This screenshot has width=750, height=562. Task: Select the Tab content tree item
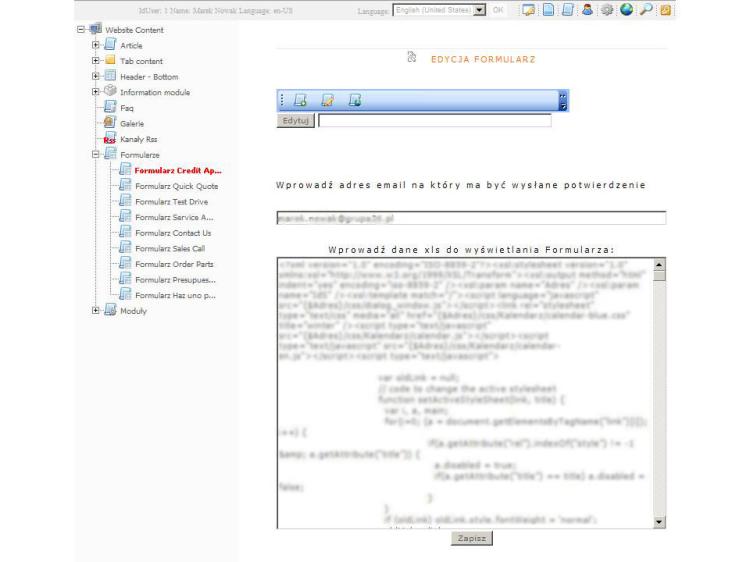141,61
